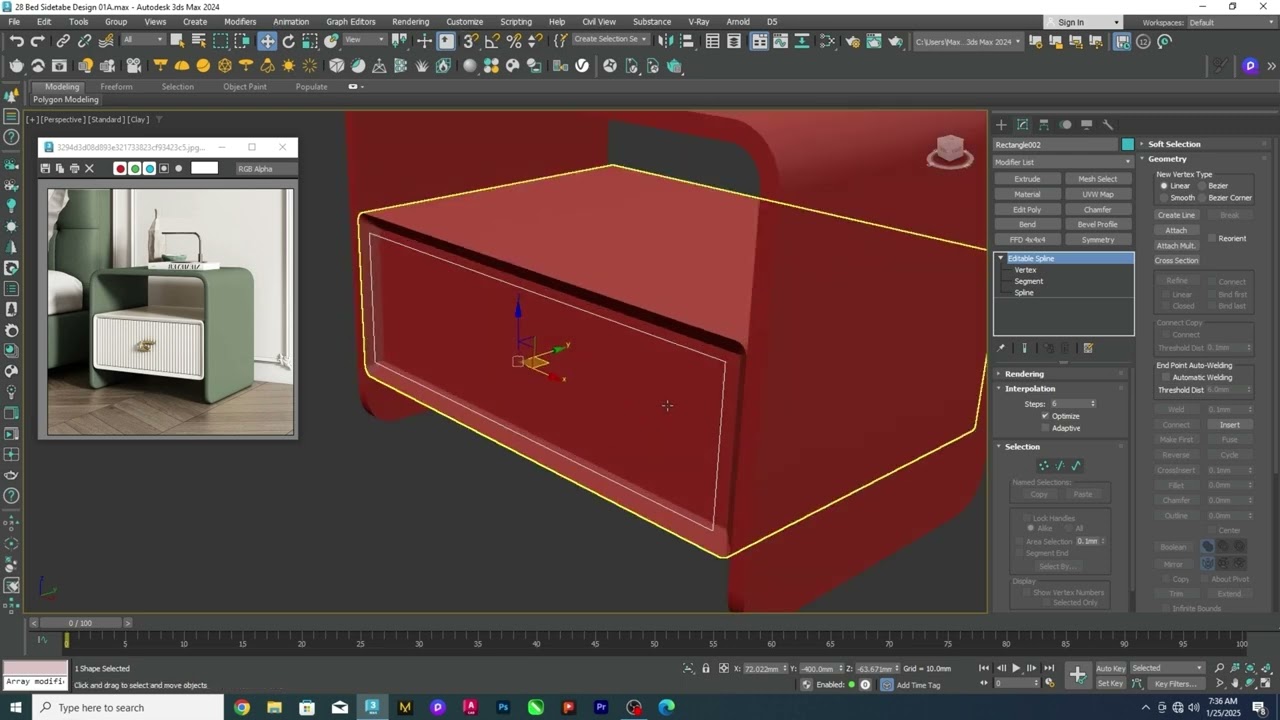
Task: Open the Modifier List dropdown
Action: click(1063, 162)
